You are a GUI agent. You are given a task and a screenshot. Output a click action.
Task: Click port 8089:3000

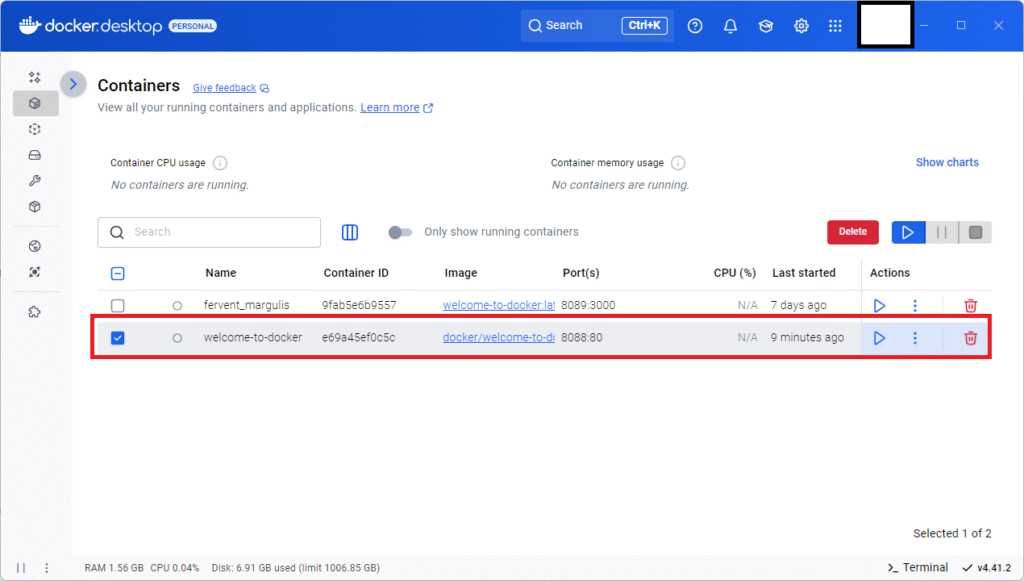588,305
